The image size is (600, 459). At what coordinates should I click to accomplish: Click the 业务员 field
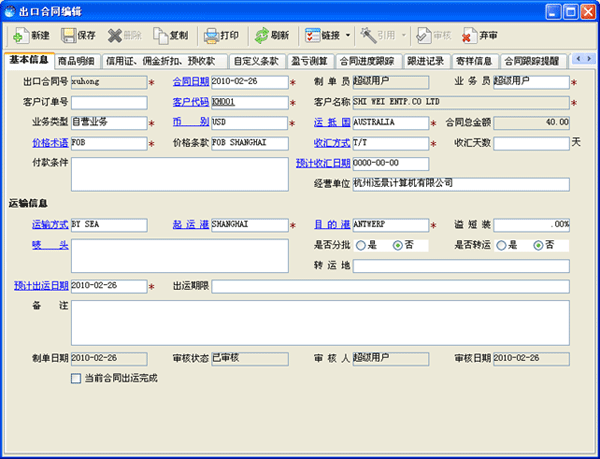point(531,82)
